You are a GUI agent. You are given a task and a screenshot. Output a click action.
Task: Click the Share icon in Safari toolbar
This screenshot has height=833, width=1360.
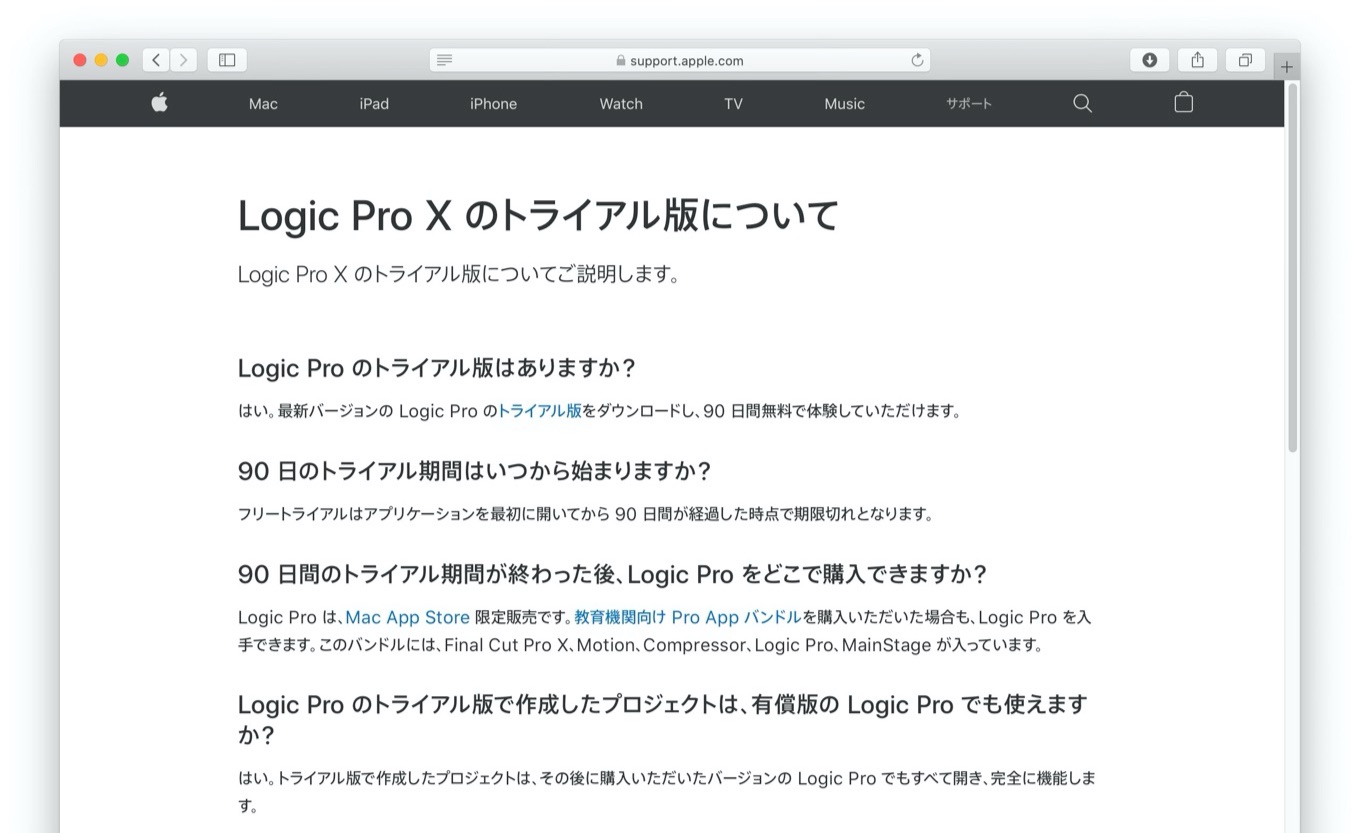pos(1197,59)
